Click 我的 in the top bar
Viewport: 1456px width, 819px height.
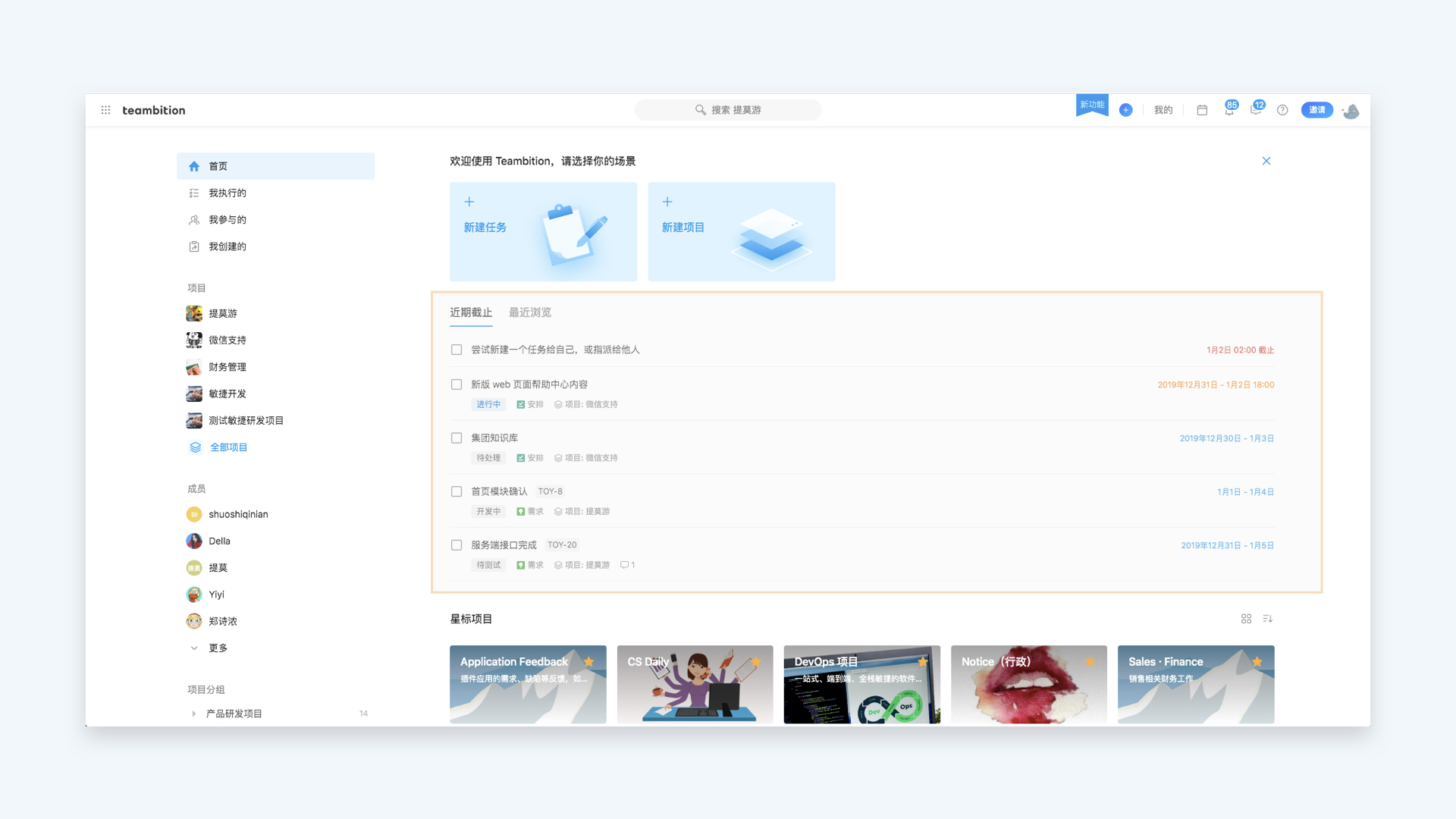coord(1163,110)
